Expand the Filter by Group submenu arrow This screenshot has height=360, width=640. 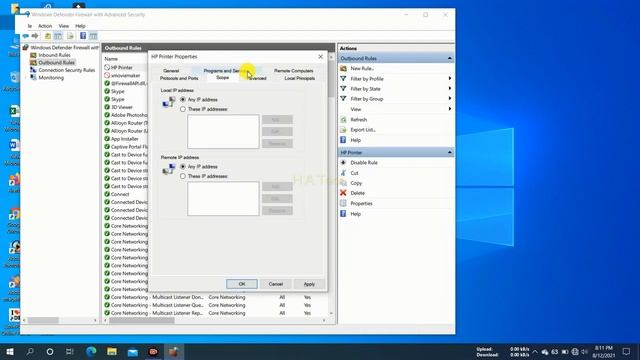click(x=449, y=99)
